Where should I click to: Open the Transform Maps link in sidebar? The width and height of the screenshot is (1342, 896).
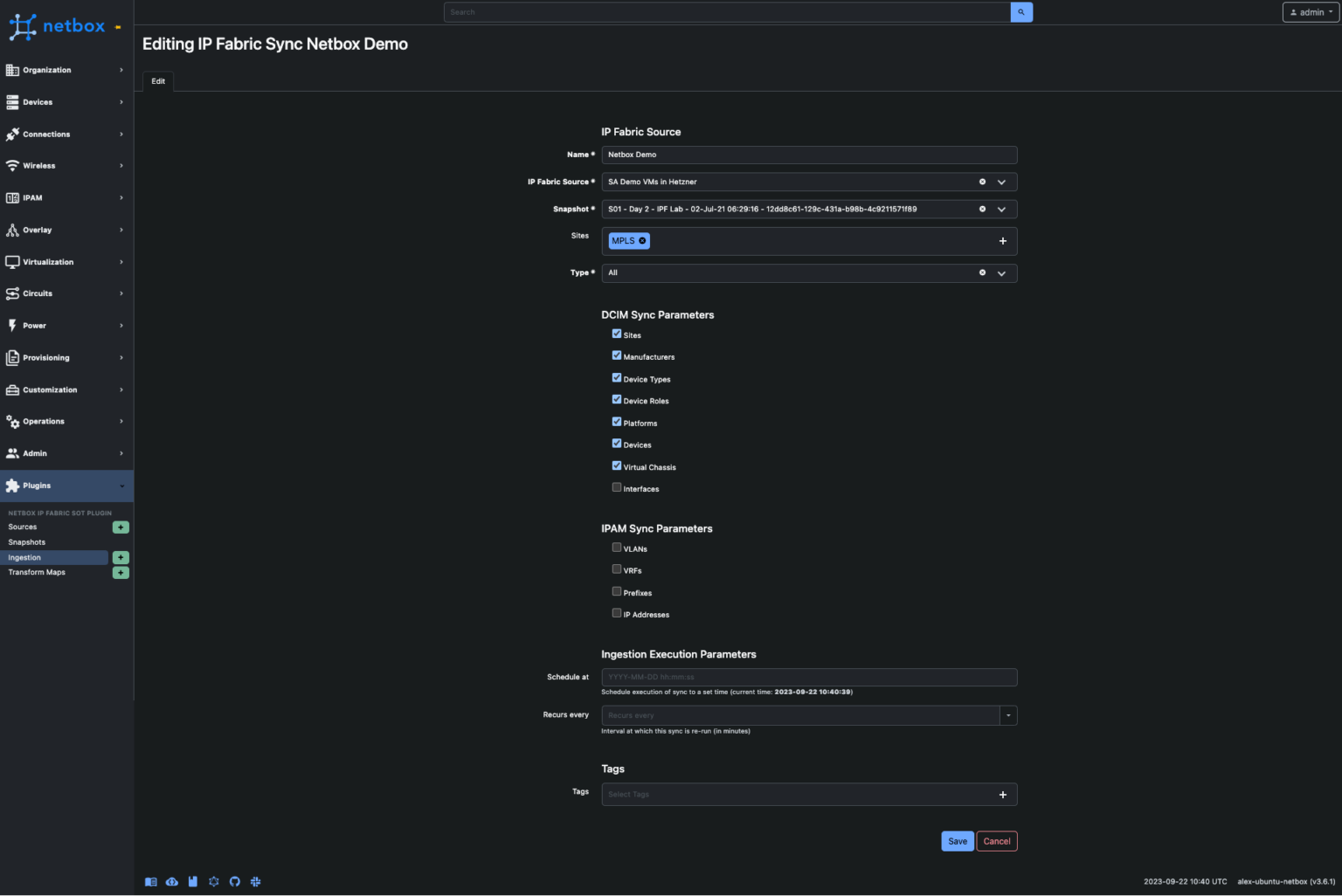click(x=37, y=572)
